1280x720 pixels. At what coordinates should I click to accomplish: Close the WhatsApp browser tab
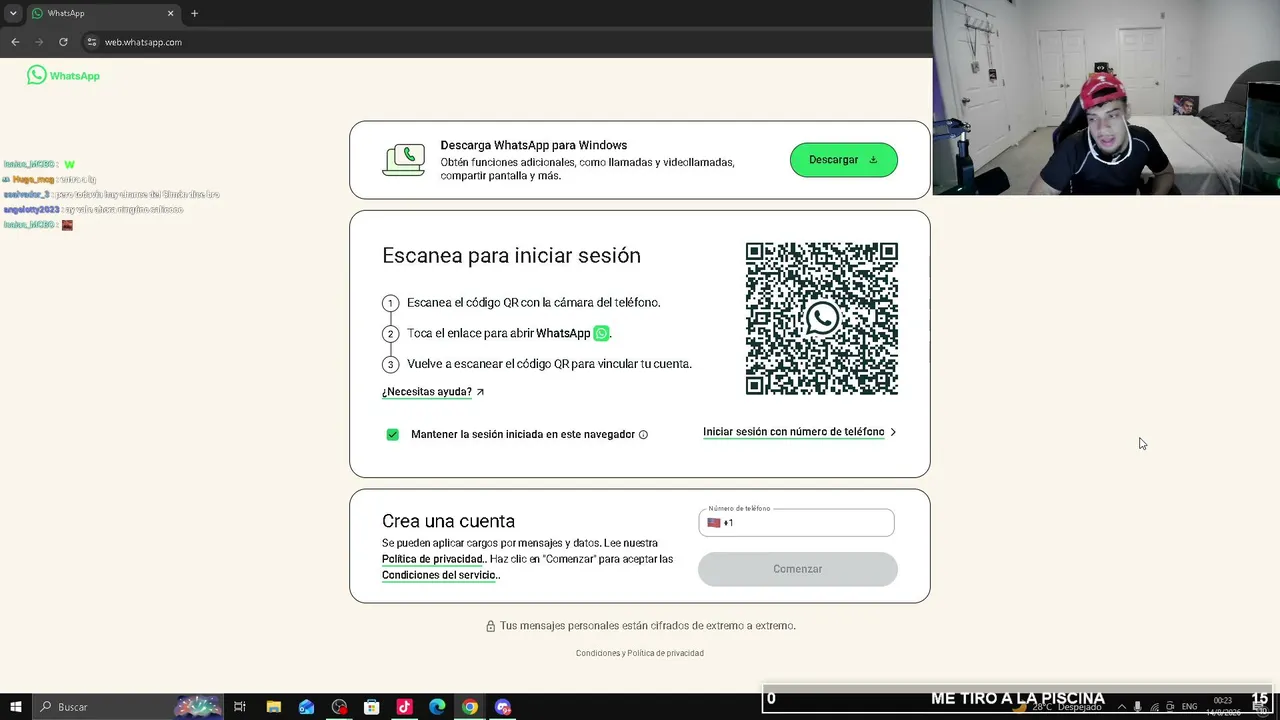[x=170, y=14]
